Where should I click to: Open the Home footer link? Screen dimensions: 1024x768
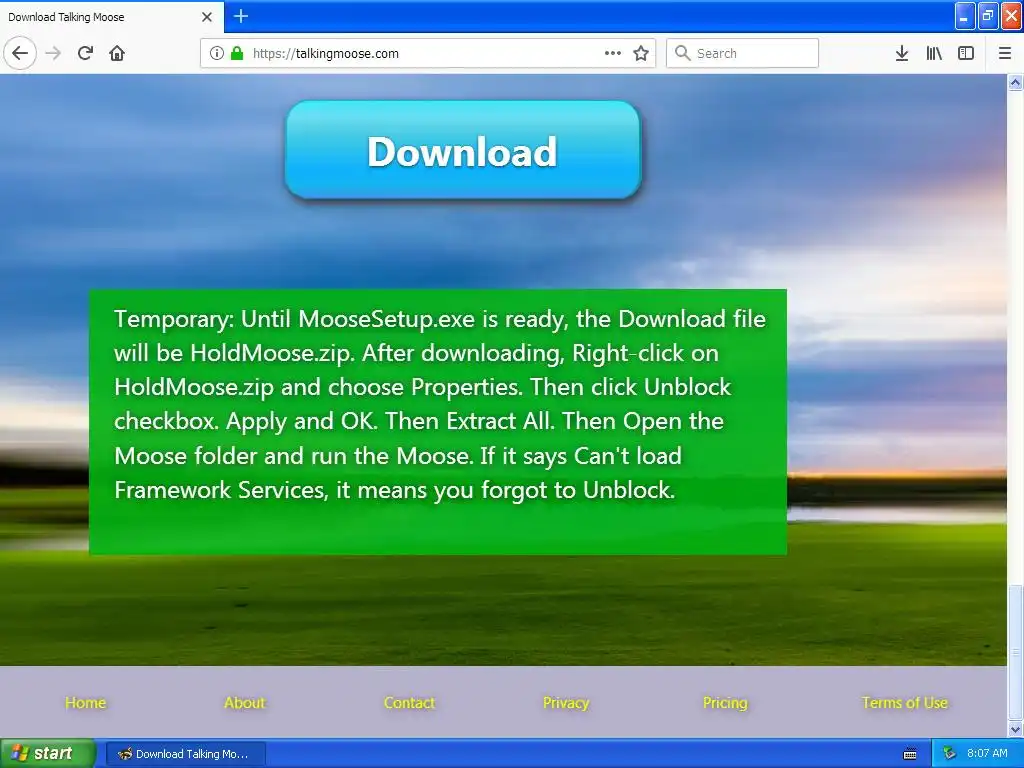86,703
